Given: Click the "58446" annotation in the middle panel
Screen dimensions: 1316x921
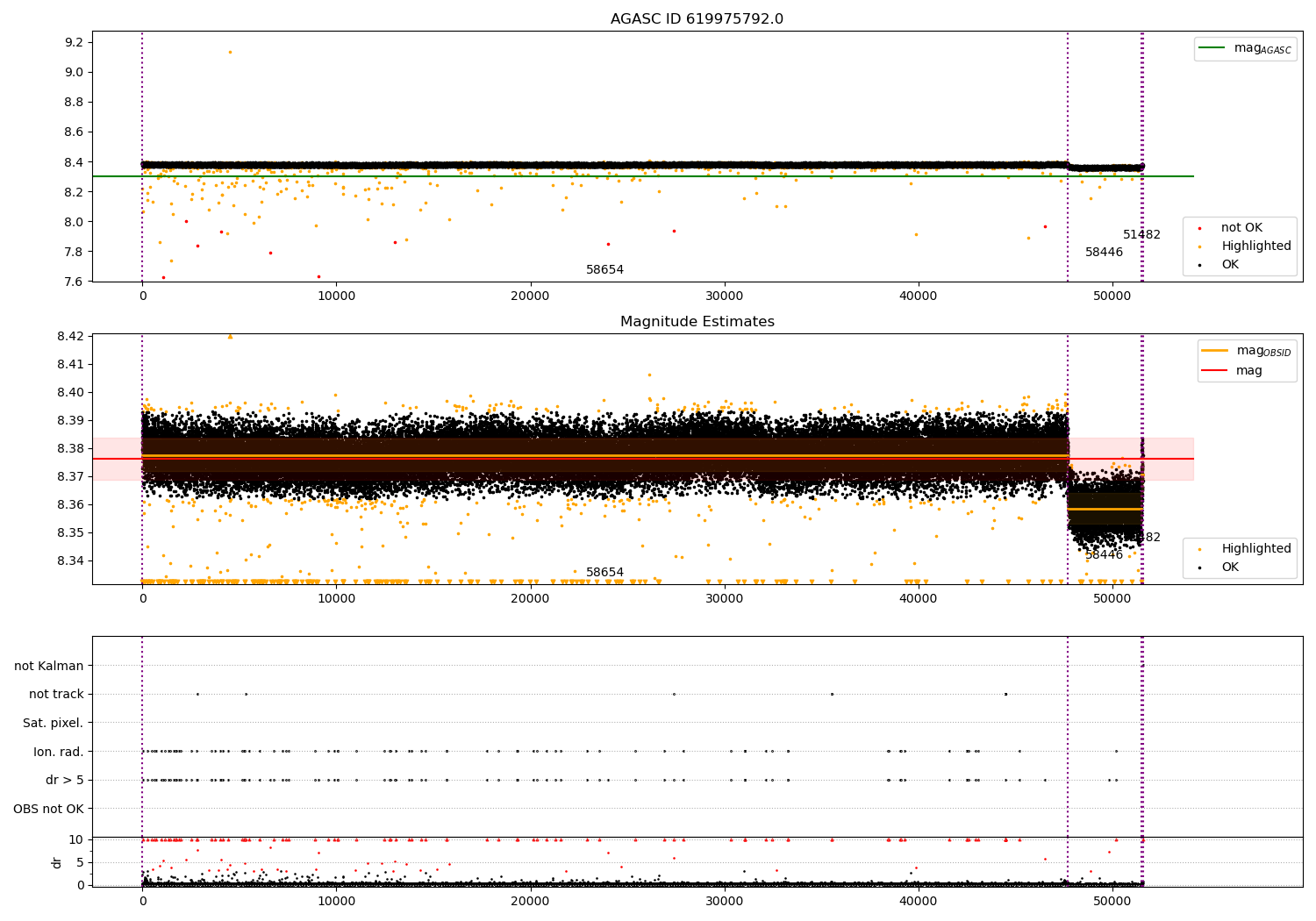Looking at the screenshot, I should (1104, 555).
